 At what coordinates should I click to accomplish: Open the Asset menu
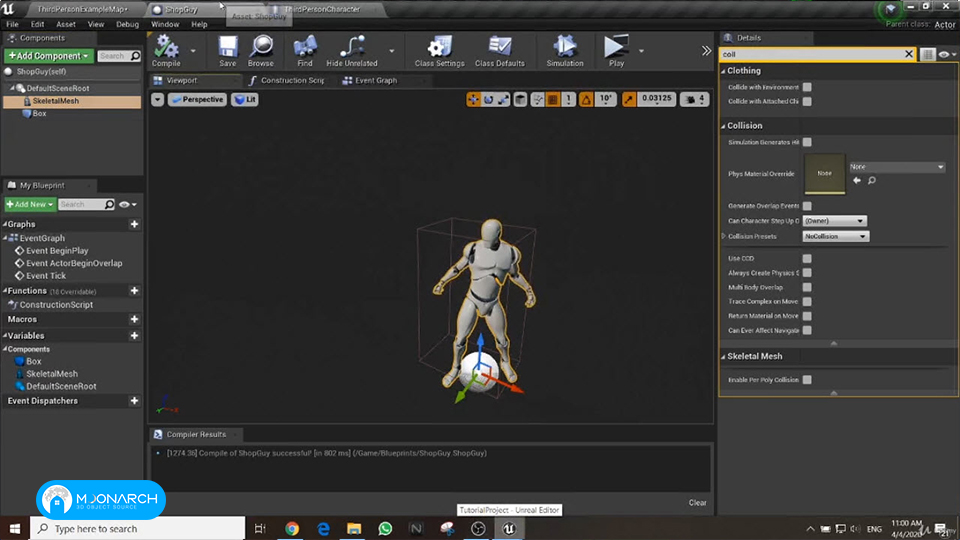(66, 24)
